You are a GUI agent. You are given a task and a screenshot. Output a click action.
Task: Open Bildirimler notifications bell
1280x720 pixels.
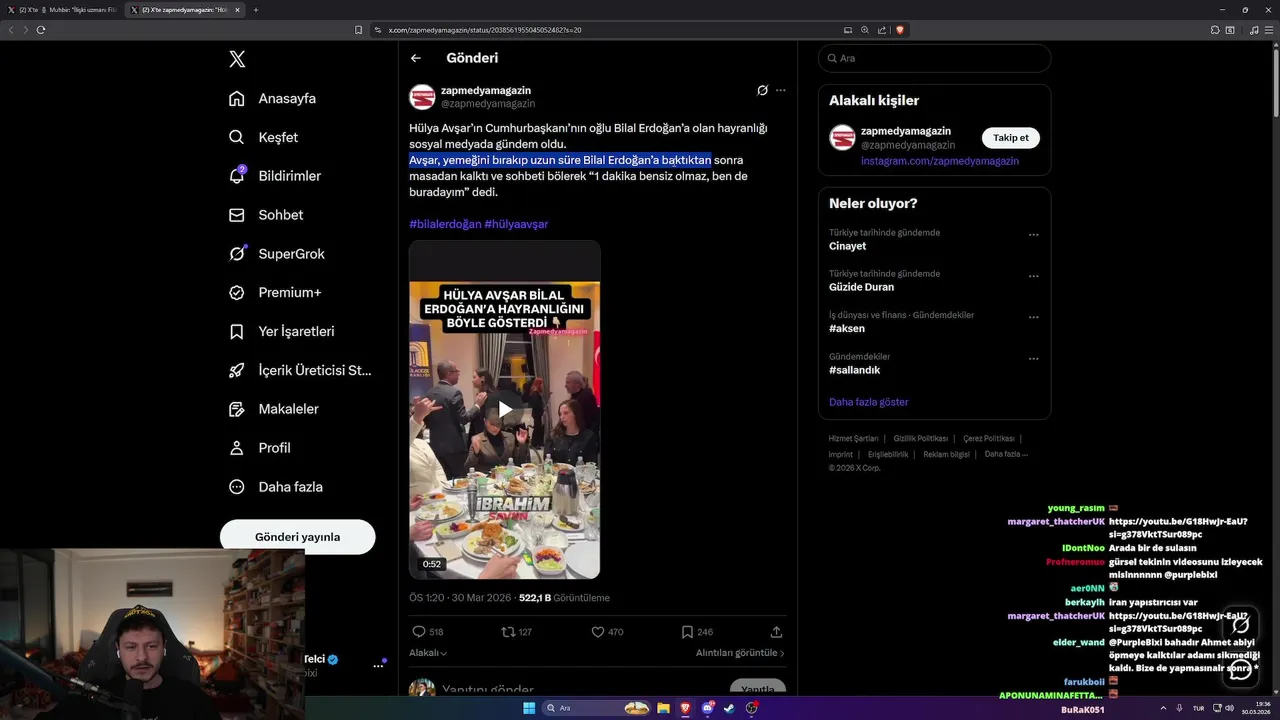coord(275,176)
